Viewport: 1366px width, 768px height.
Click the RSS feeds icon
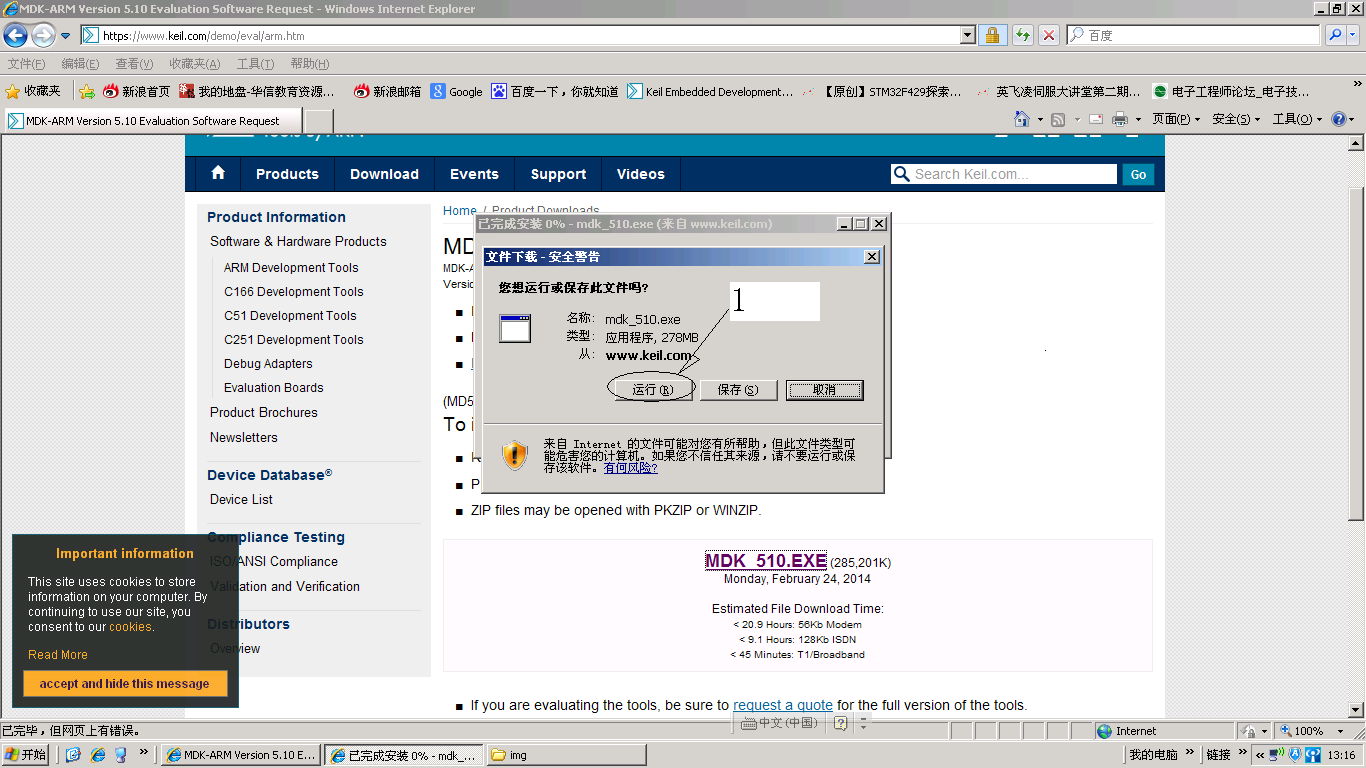pyautogui.click(x=1058, y=119)
